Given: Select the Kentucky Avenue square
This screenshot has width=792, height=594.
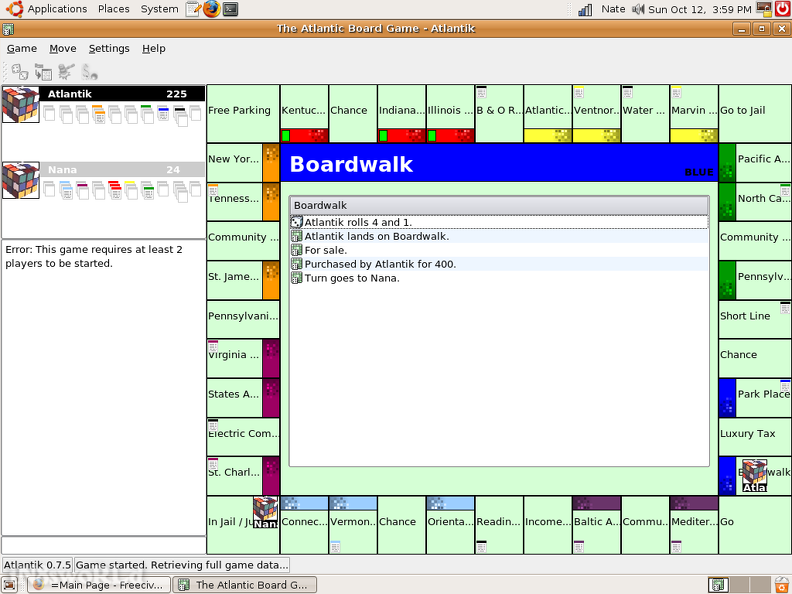Looking at the screenshot, I should point(304,114).
